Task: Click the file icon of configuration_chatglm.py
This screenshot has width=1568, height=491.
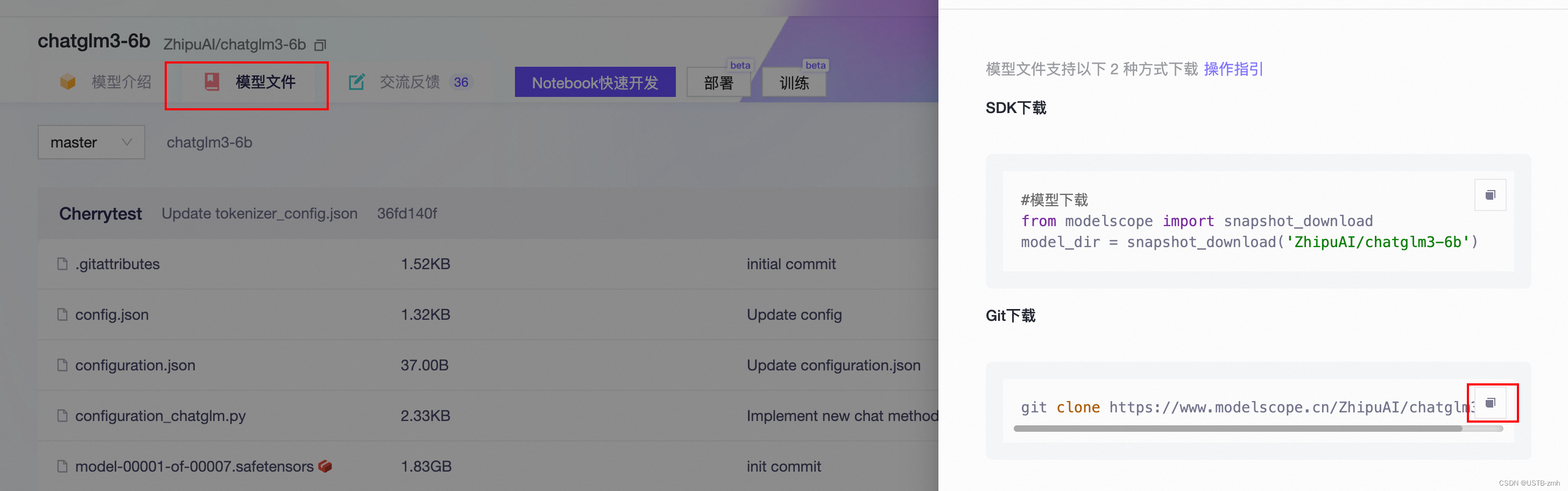Action: (x=62, y=416)
